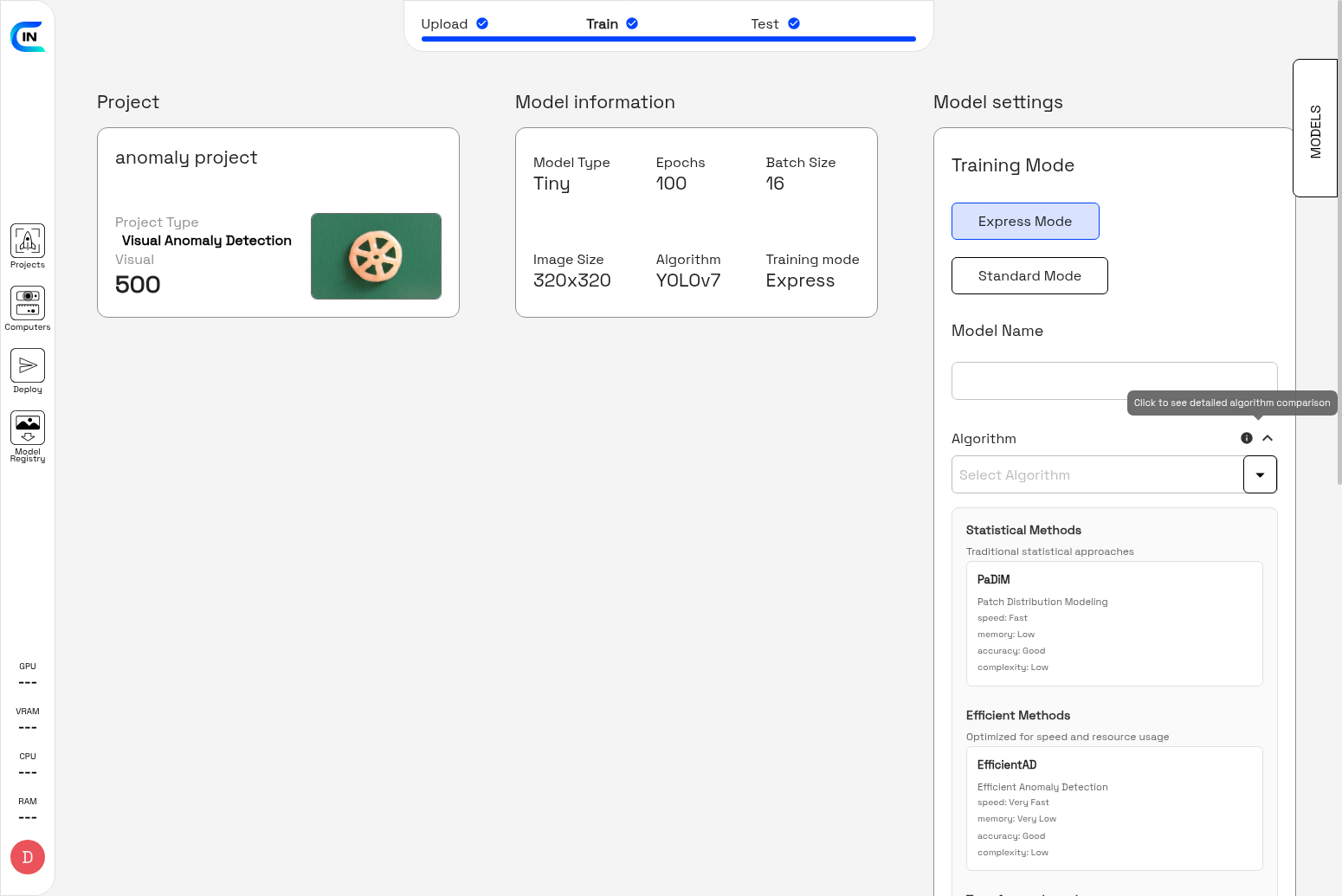Click the anomaly project thumbnail image
Screen dimensions: 1342x896
pos(376,256)
